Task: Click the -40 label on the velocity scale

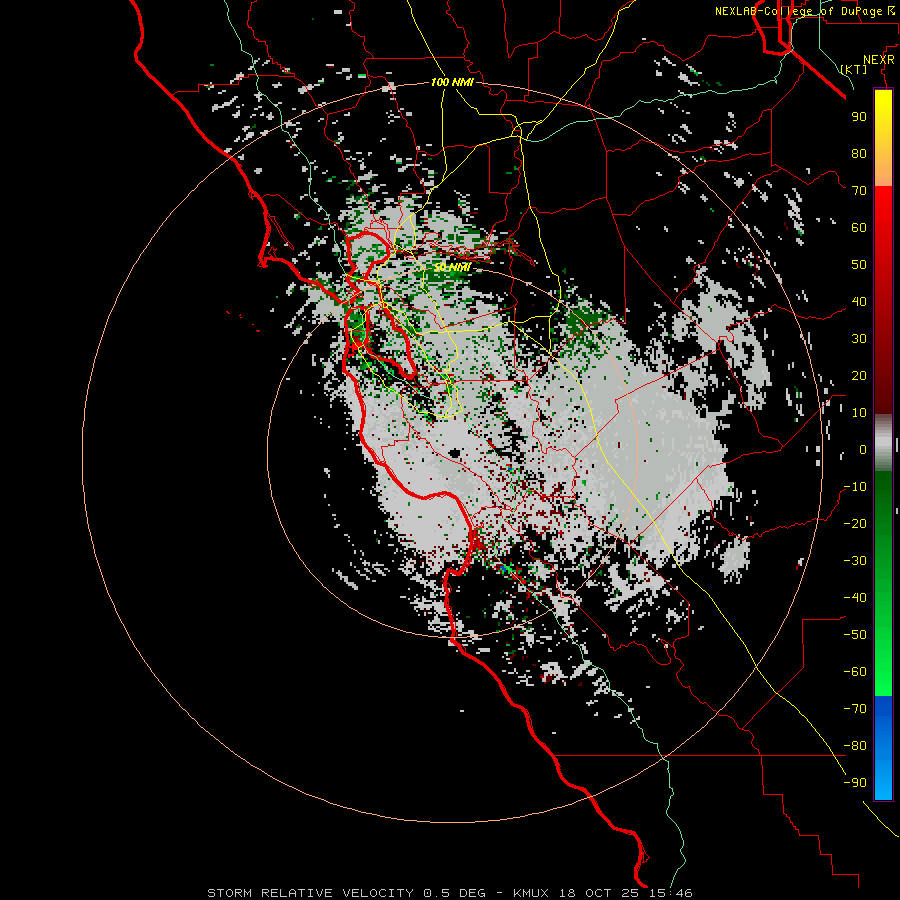Action: click(x=855, y=598)
